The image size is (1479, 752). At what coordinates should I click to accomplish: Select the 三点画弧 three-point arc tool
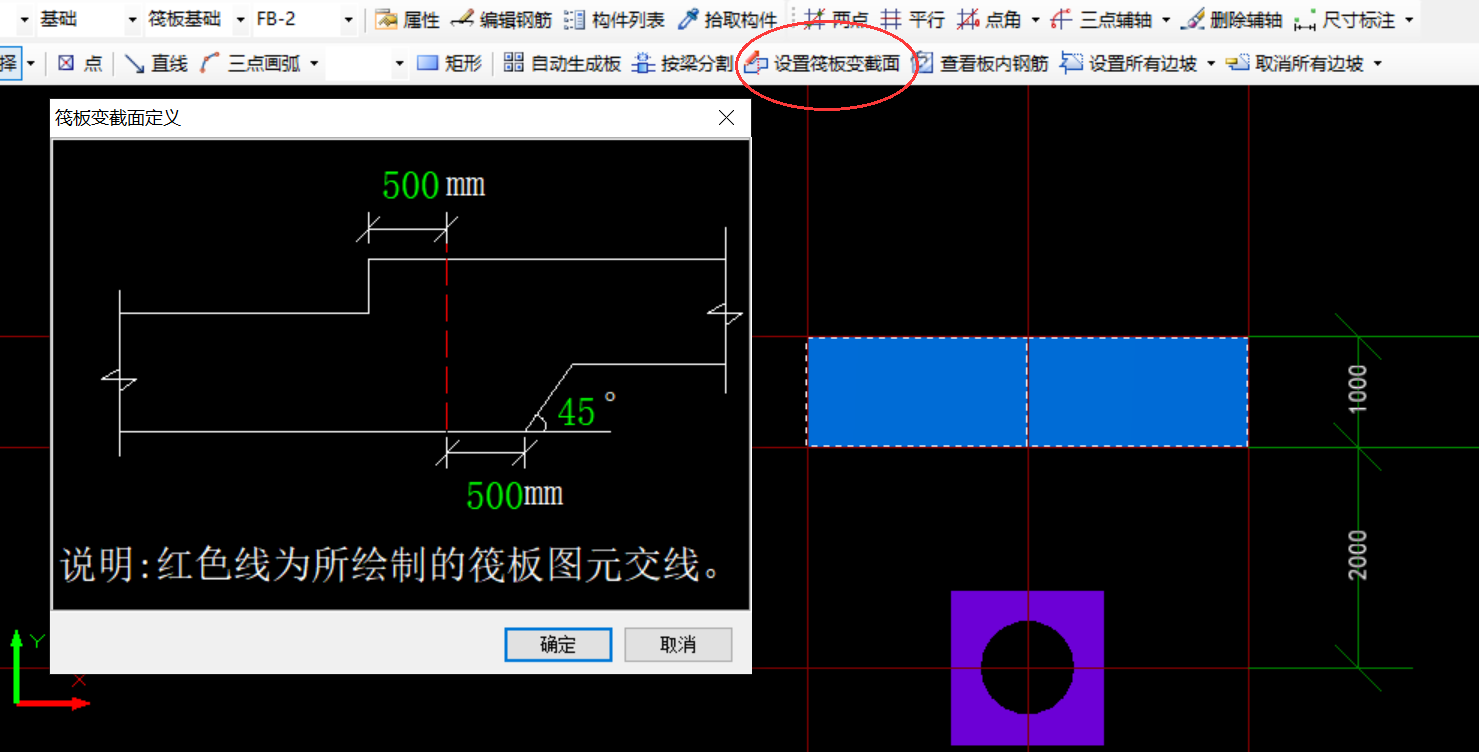tap(248, 64)
